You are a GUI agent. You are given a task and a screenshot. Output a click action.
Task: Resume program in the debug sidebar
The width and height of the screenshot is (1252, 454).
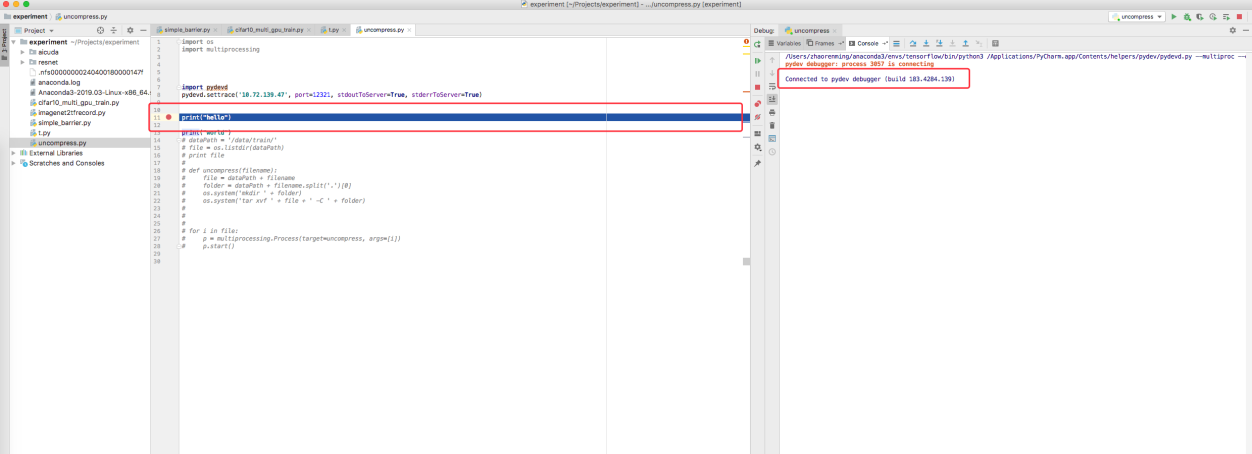coord(757,61)
